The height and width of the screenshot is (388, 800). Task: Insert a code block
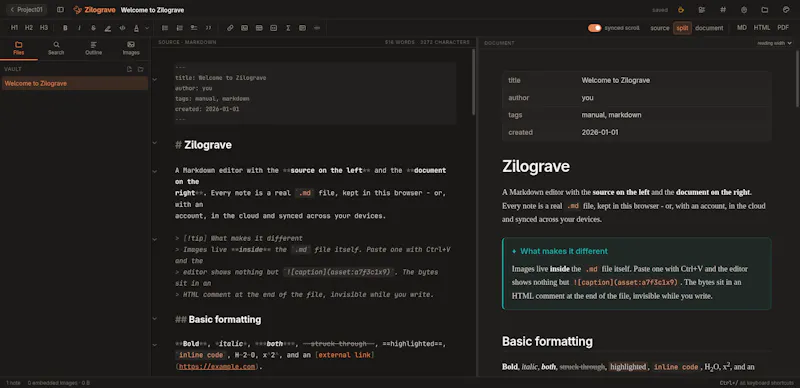click(x=273, y=28)
